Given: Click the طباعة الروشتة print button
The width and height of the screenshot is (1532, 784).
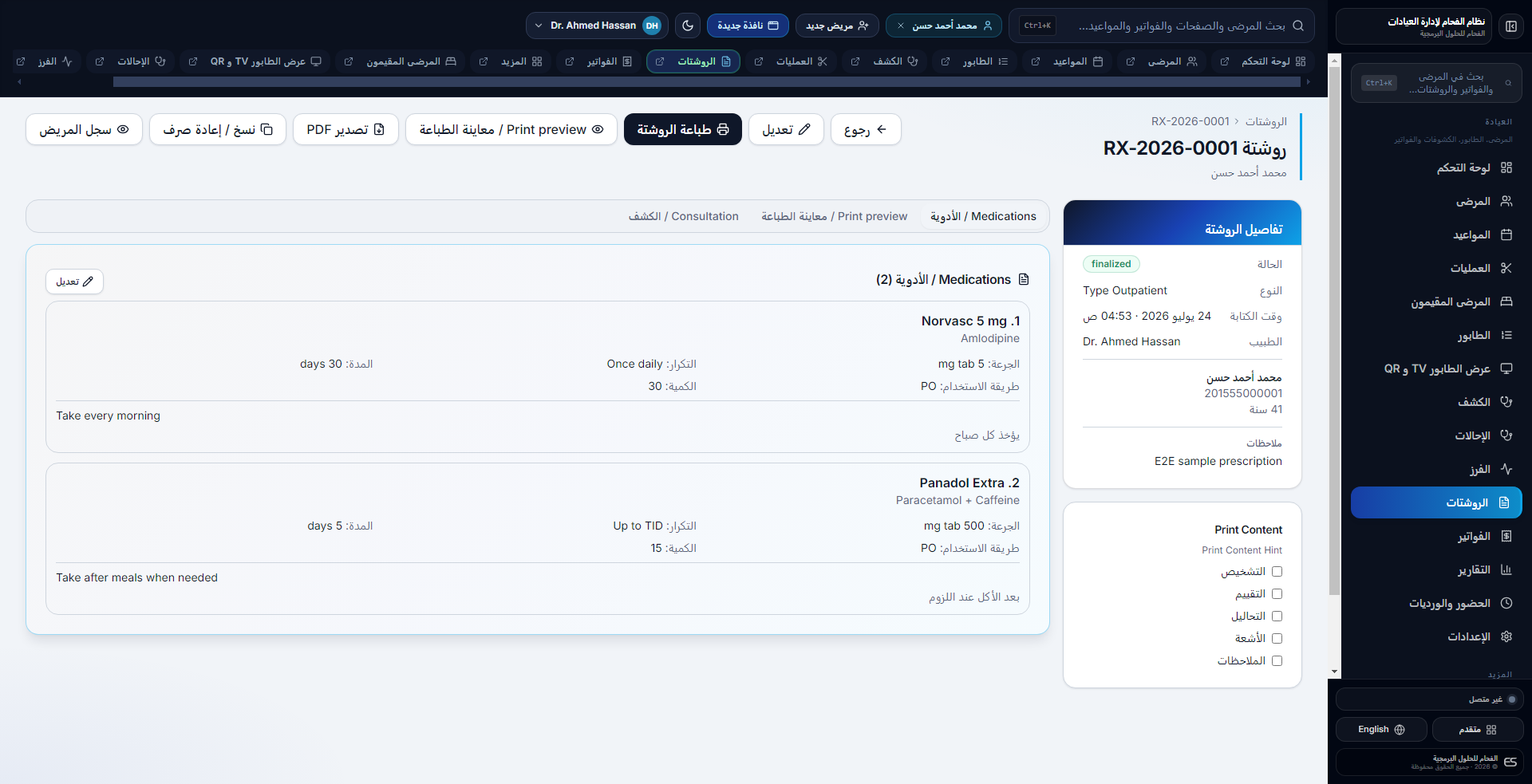Looking at the screenshot, I should click(683, 130).
